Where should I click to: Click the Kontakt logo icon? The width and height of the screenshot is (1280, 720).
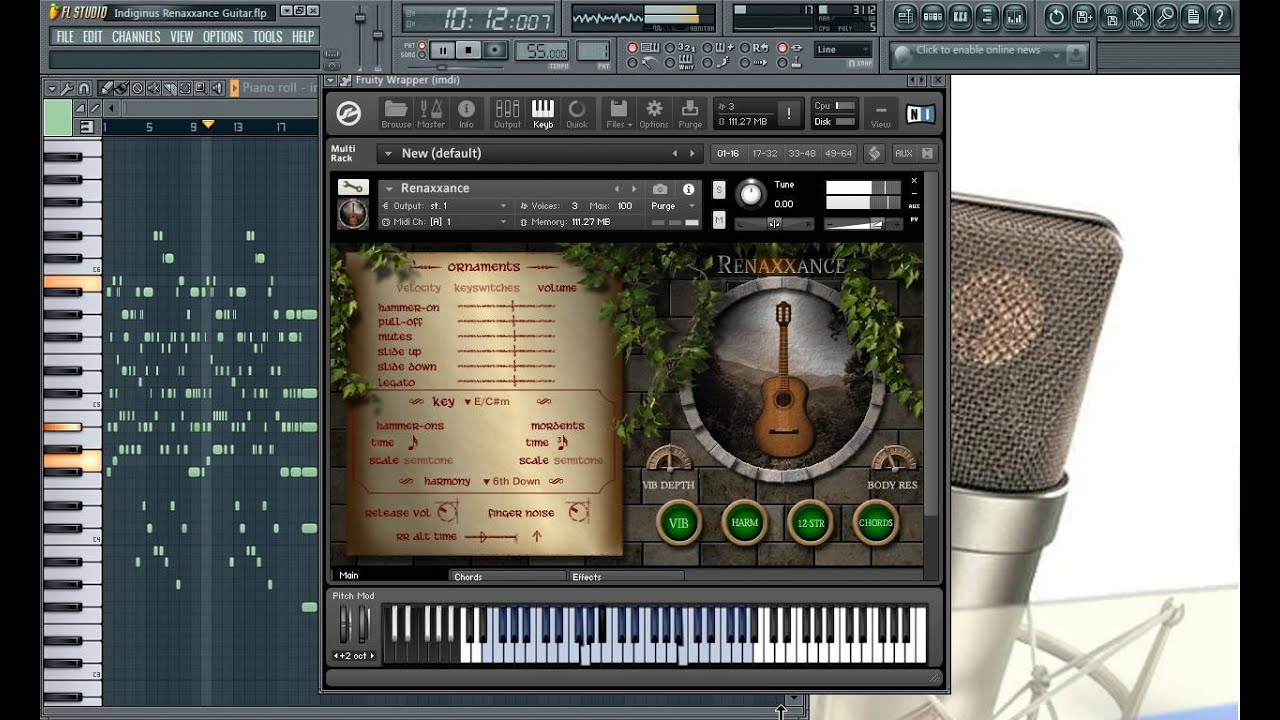click(x=348, y=114)
